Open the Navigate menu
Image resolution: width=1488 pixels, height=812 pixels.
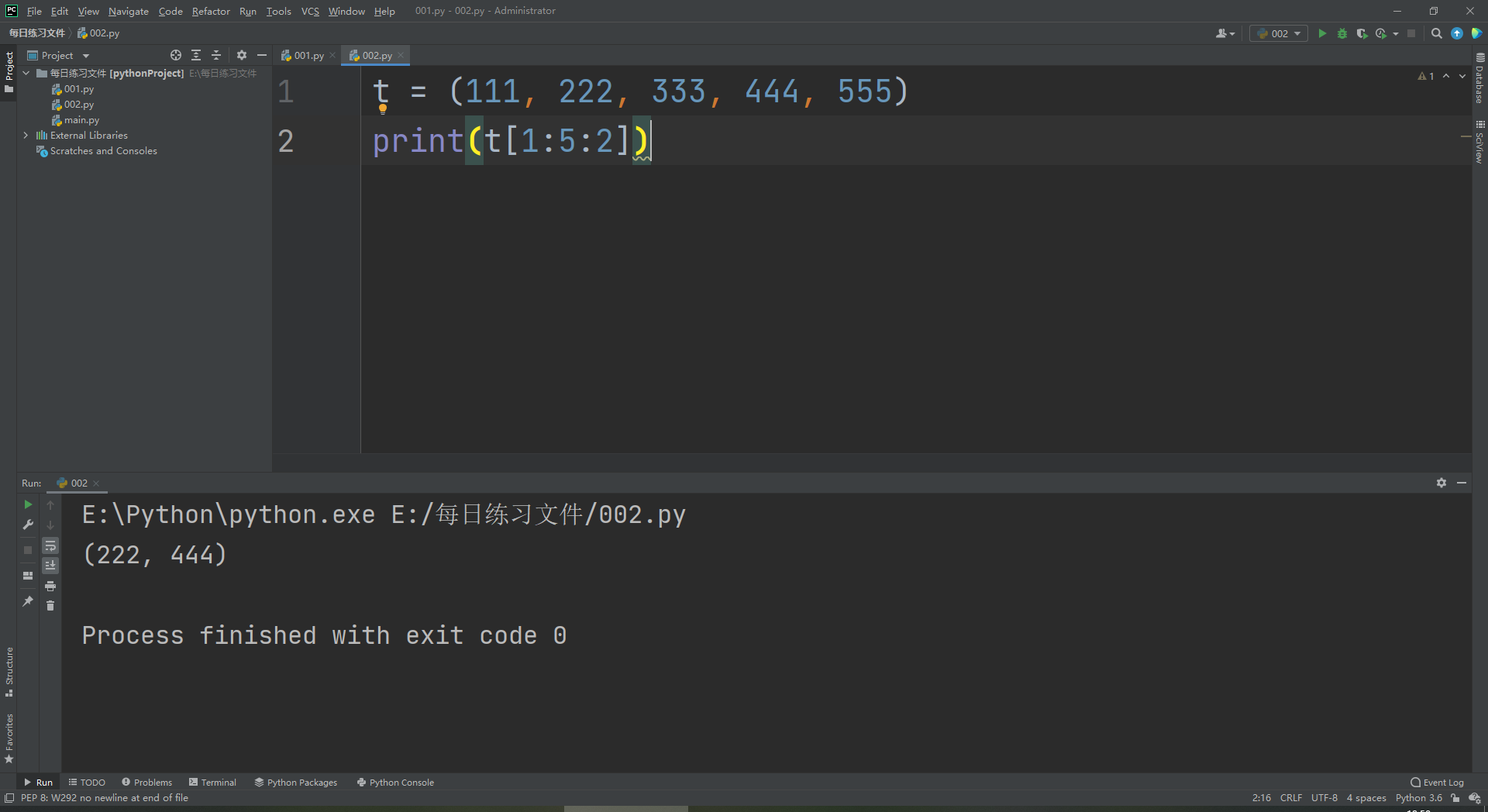pyautogui.click(x=129, y=11)
